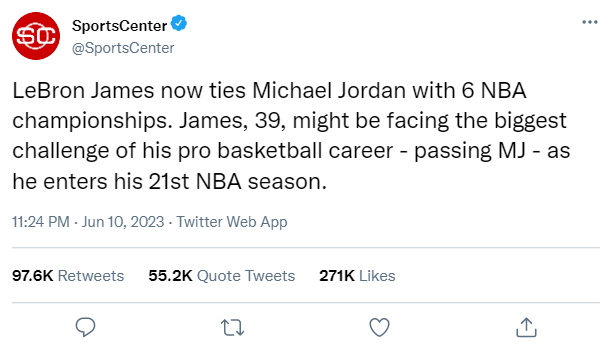
Task: Click the 11:24 PM timestamp
Action: click(41, 222)
